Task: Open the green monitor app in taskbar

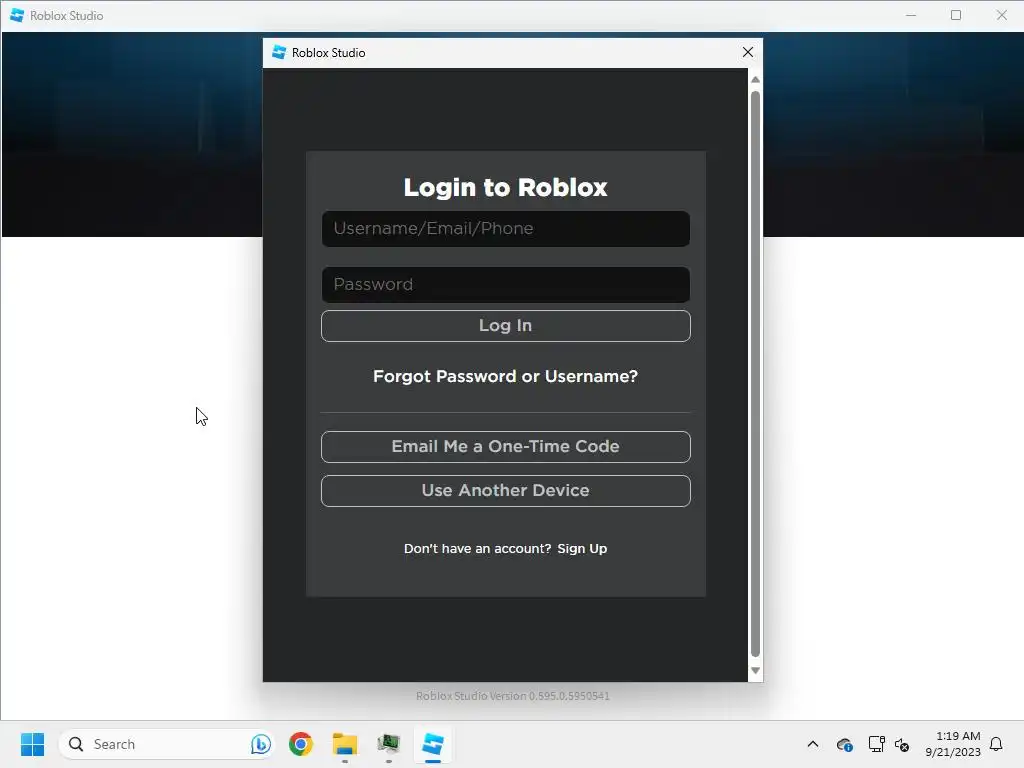Action: 389,744
